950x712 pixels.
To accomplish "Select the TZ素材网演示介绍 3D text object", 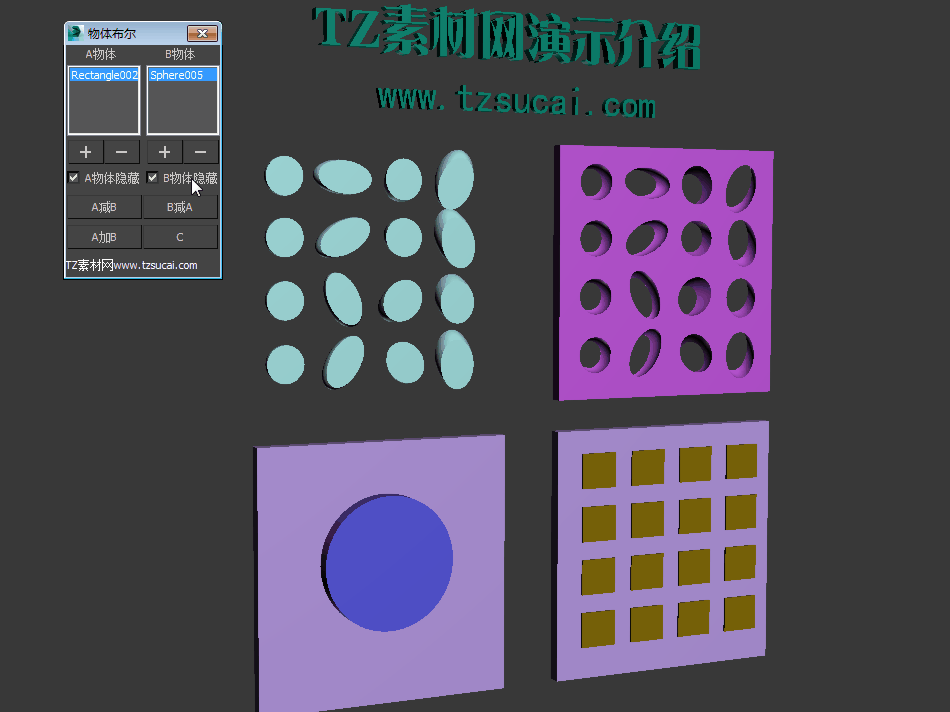I will [508, 38].
